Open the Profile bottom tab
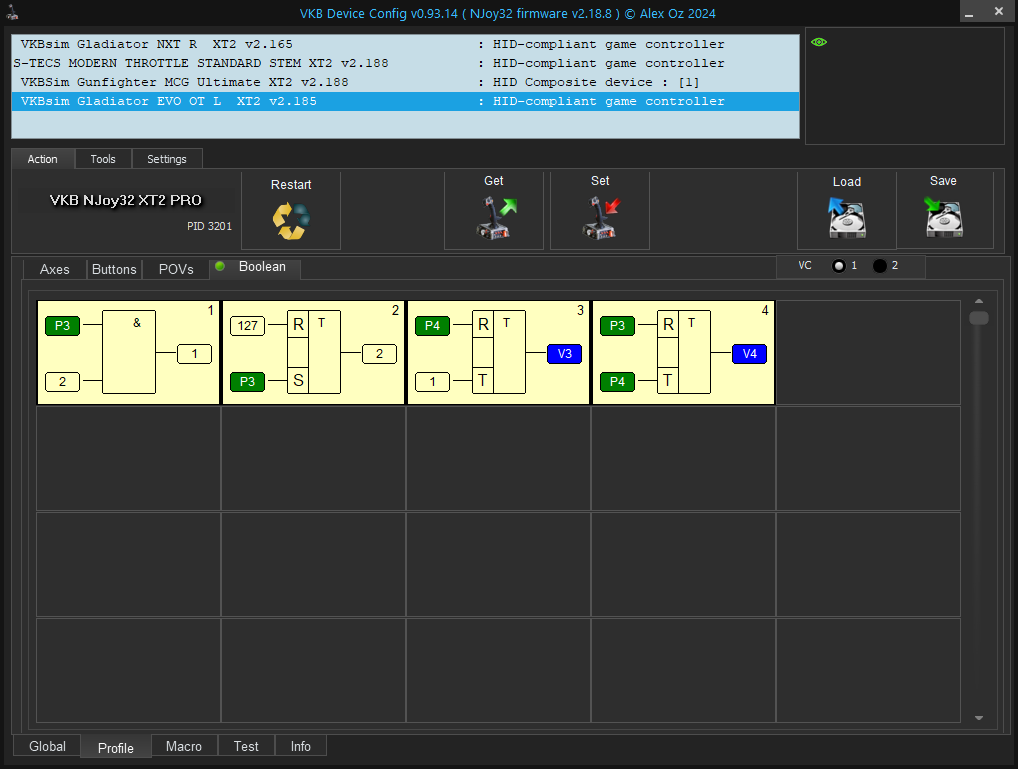Image resolution: width=1018 pixels, height=769 pixels. click(116, 748)
